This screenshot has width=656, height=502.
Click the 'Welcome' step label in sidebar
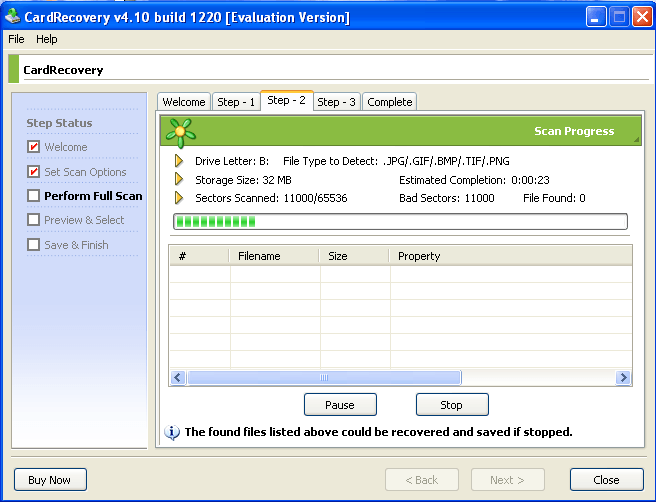point(66,147)
